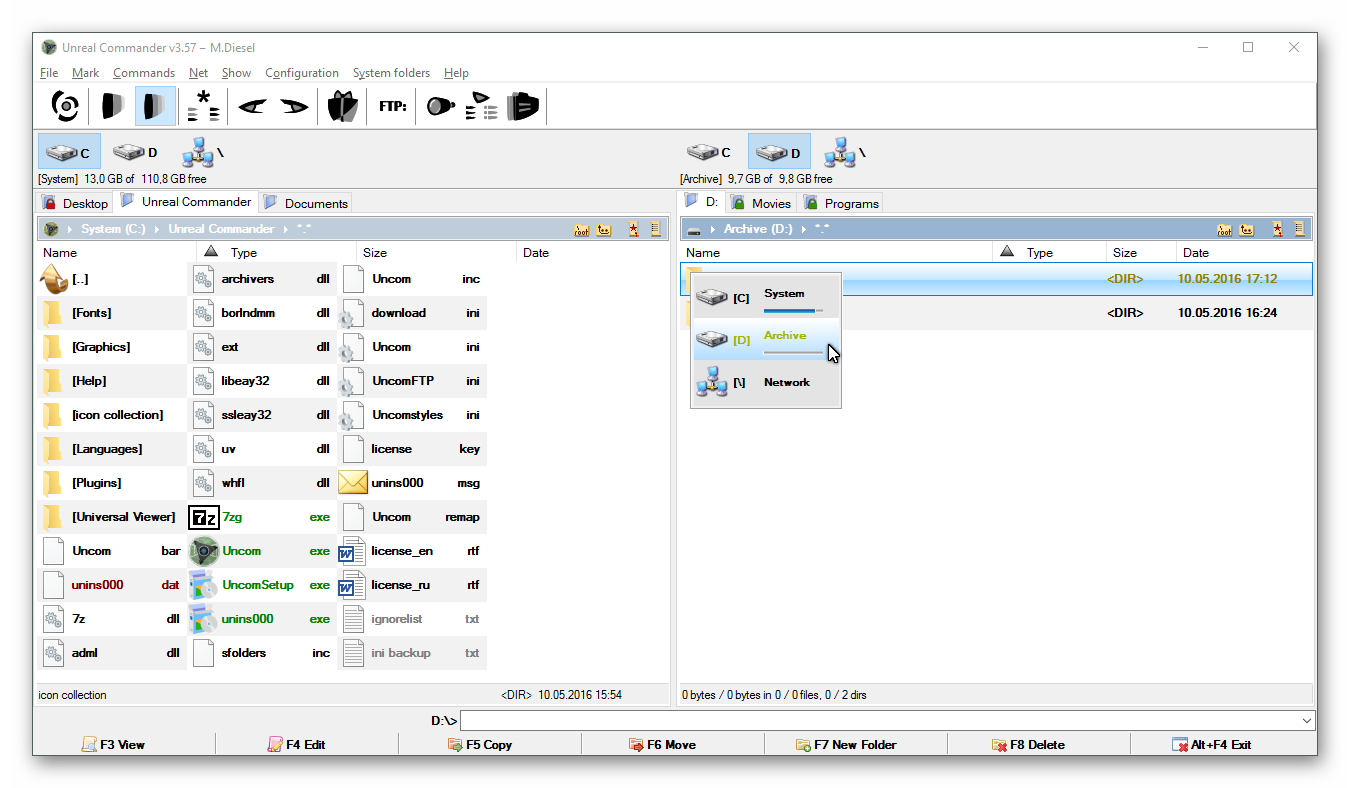The width and height of the screenshot is (1350, 788).
Task: Expand the command line history dropdown arrow
Action: [1307, 721]
